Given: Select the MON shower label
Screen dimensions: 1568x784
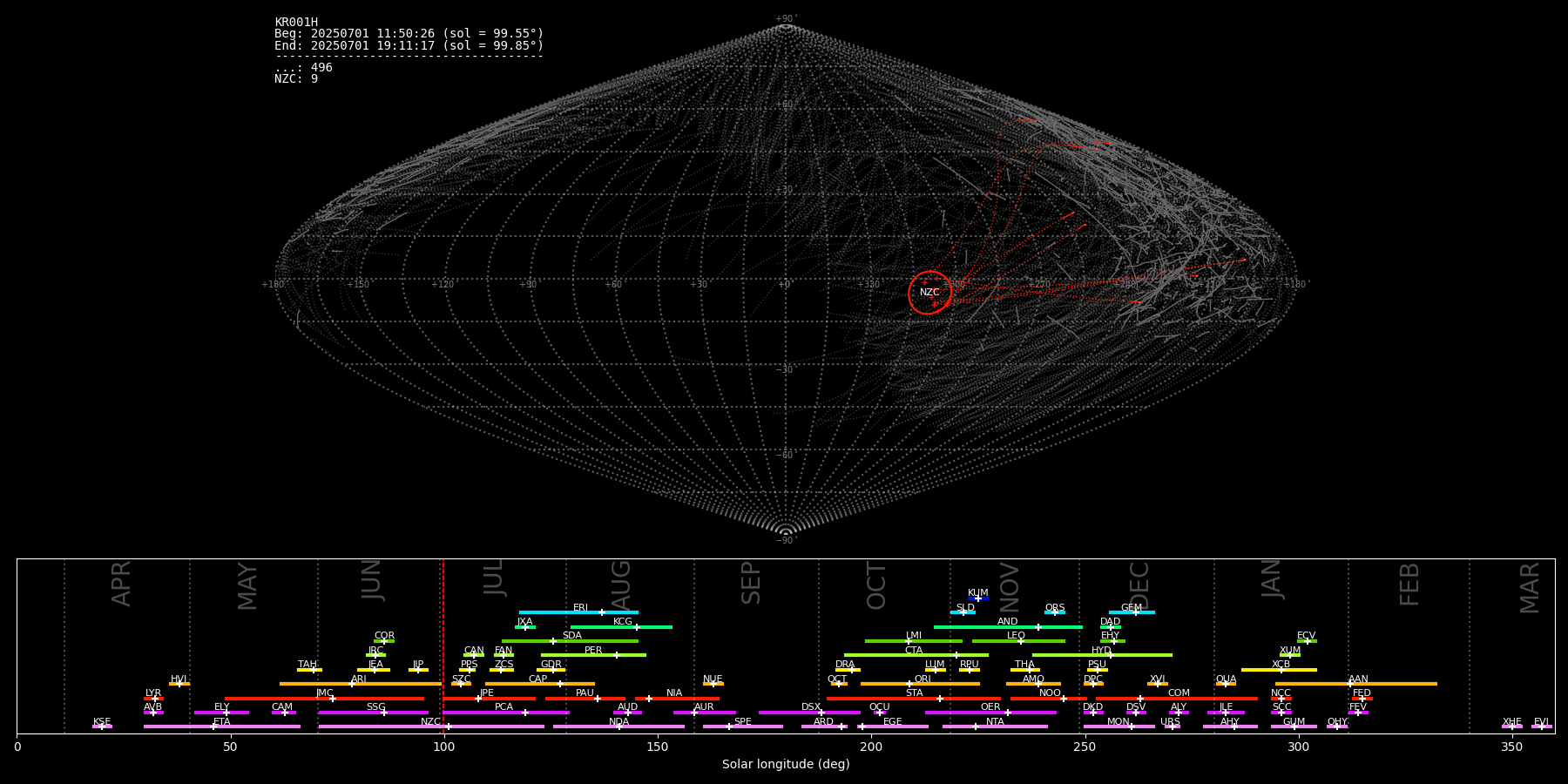Looking at the screenshot, I should tap(1119, 722).
